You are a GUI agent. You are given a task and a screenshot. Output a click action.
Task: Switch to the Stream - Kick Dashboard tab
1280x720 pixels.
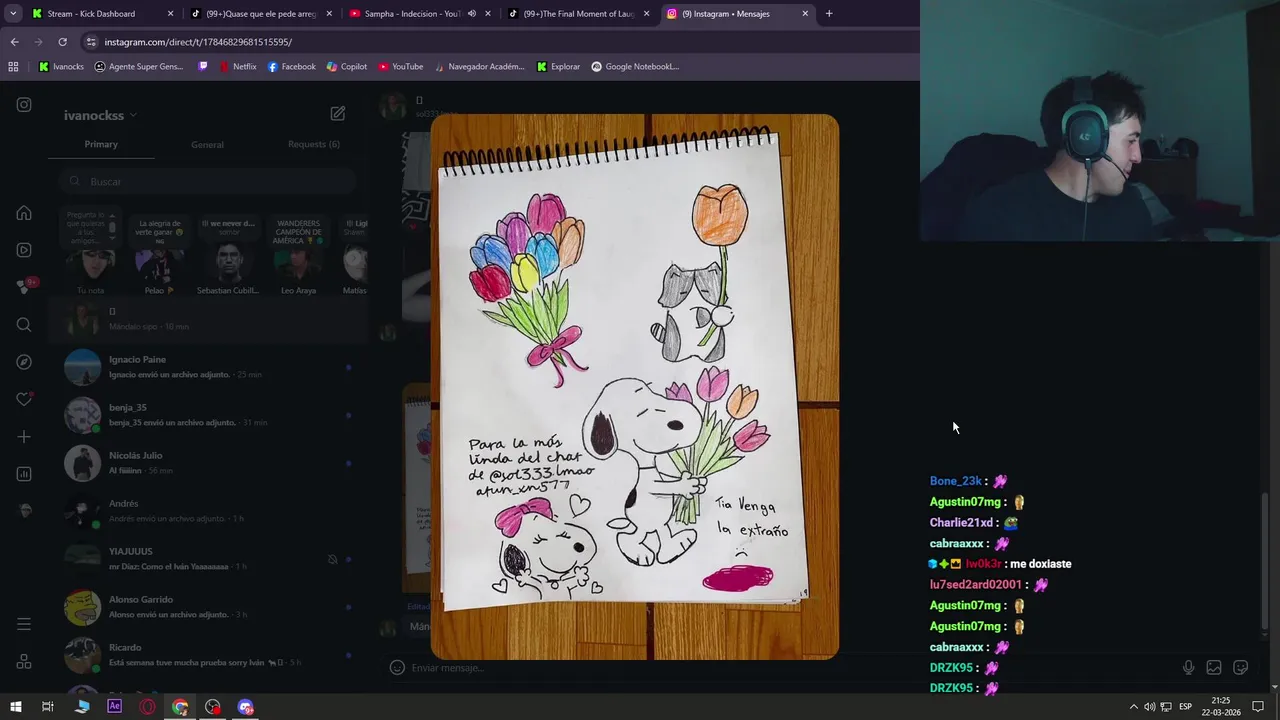(x=100, y=14)
